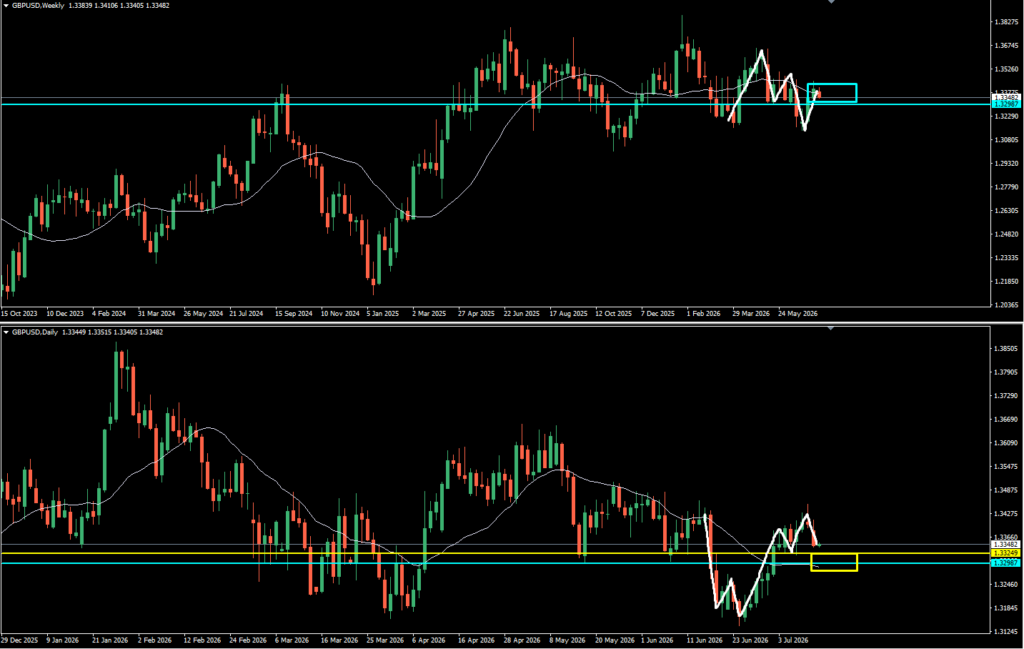Click the 1.36690 level on the Daily price scale
Screen dimensions: 1024x649
point(1006,419)
